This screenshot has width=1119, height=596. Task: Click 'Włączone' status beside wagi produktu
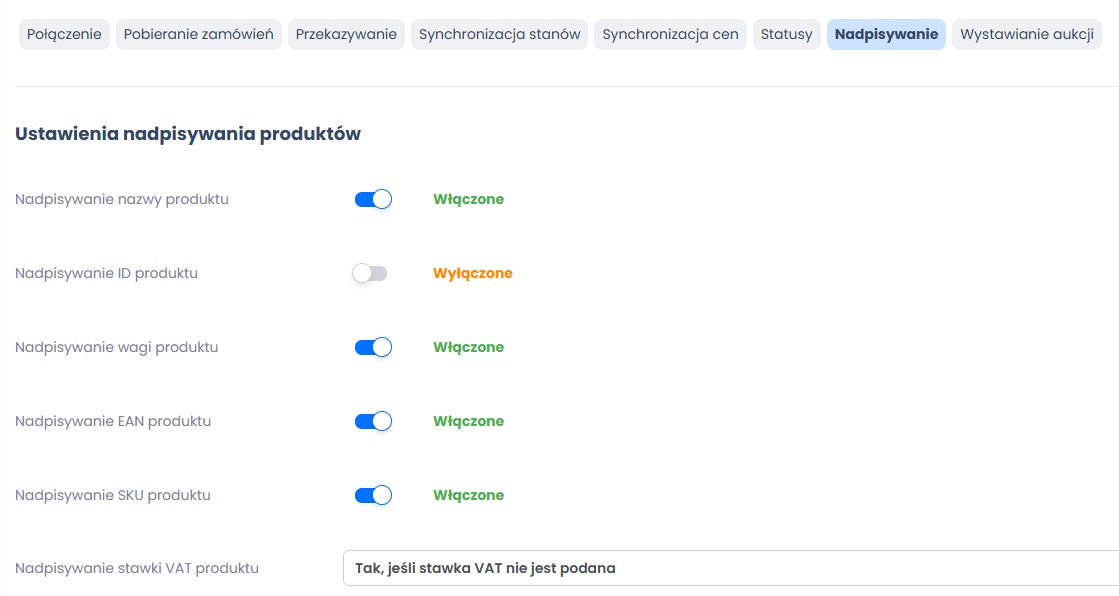468,348
